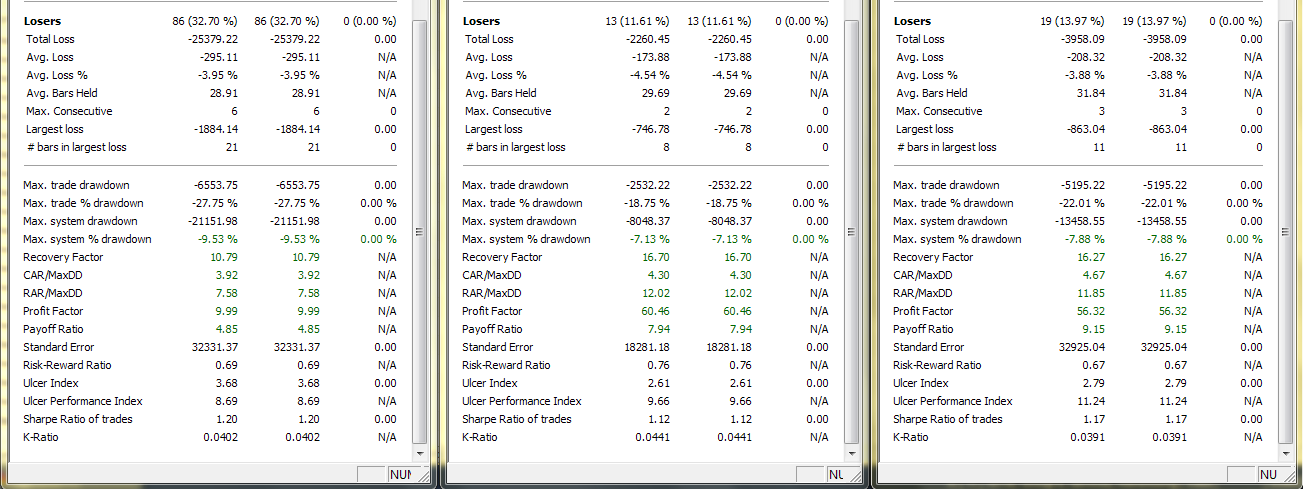The image size is (1303, 489).
Task: Click Avg. Loss label beside -208.32
Action: 921,57
